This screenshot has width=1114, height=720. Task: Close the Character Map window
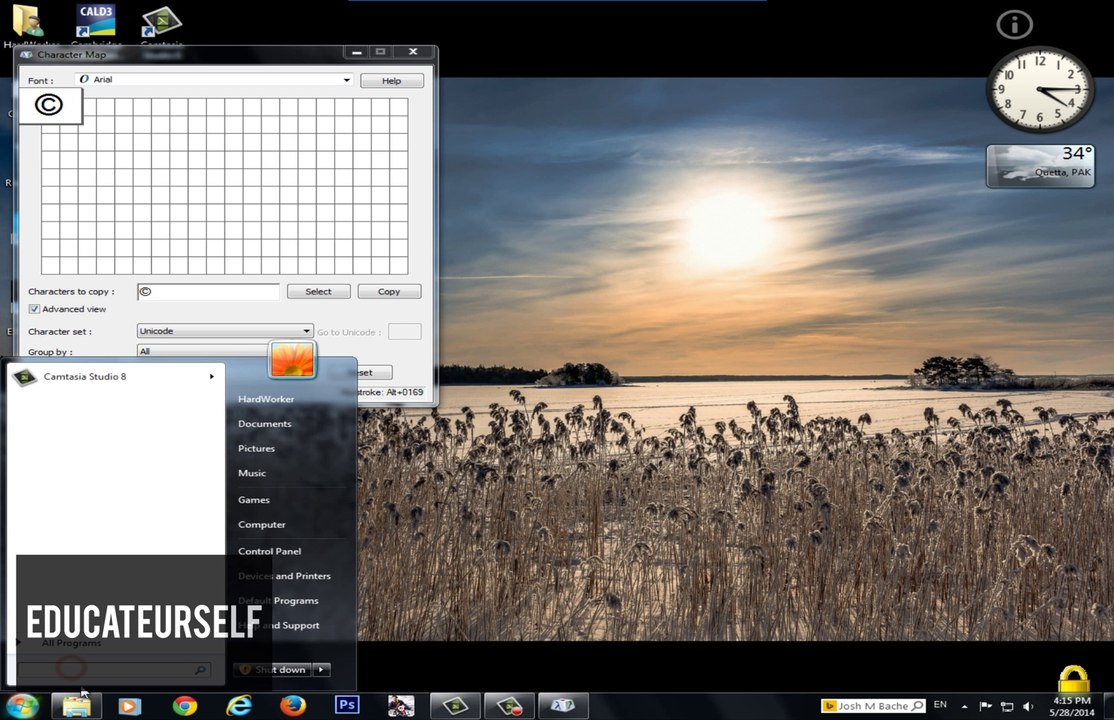(413, 52)
